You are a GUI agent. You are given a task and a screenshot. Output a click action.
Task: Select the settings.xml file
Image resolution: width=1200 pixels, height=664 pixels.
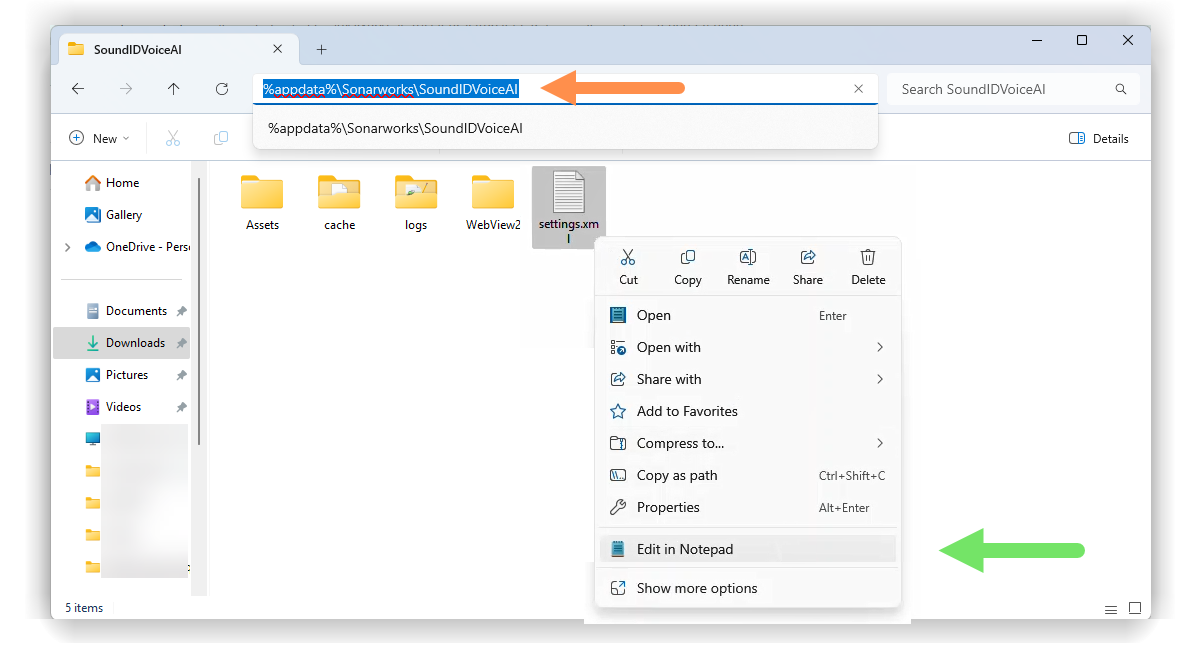tap(569, 207)
